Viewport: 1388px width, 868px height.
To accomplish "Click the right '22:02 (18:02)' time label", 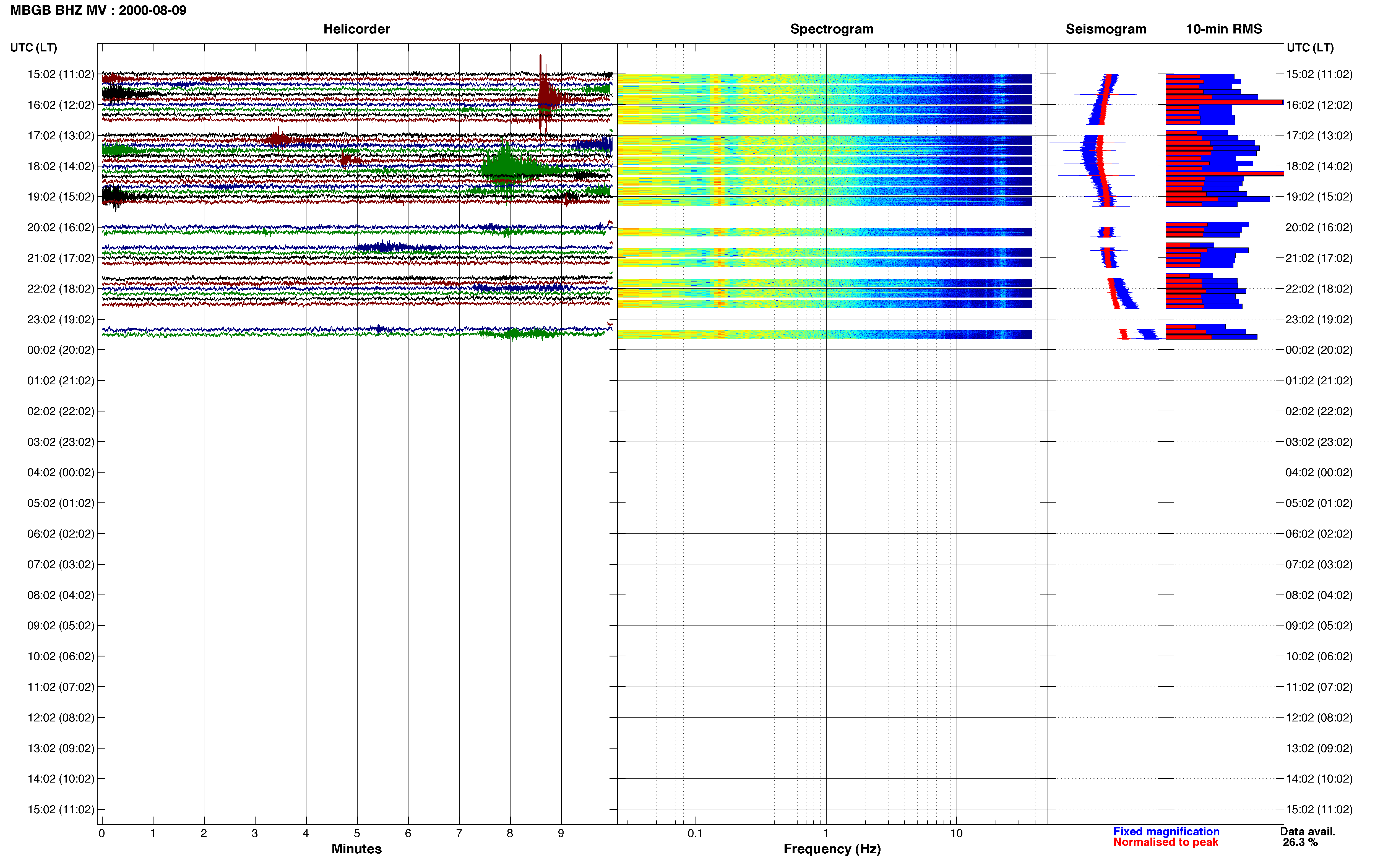I will click(x=1319, y=289).
